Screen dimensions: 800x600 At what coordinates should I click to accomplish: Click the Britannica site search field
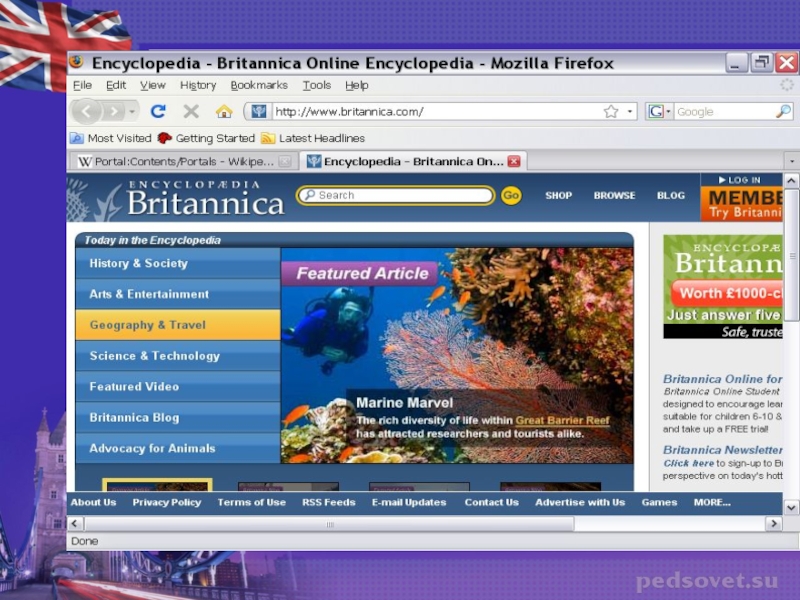pos(395,195)
